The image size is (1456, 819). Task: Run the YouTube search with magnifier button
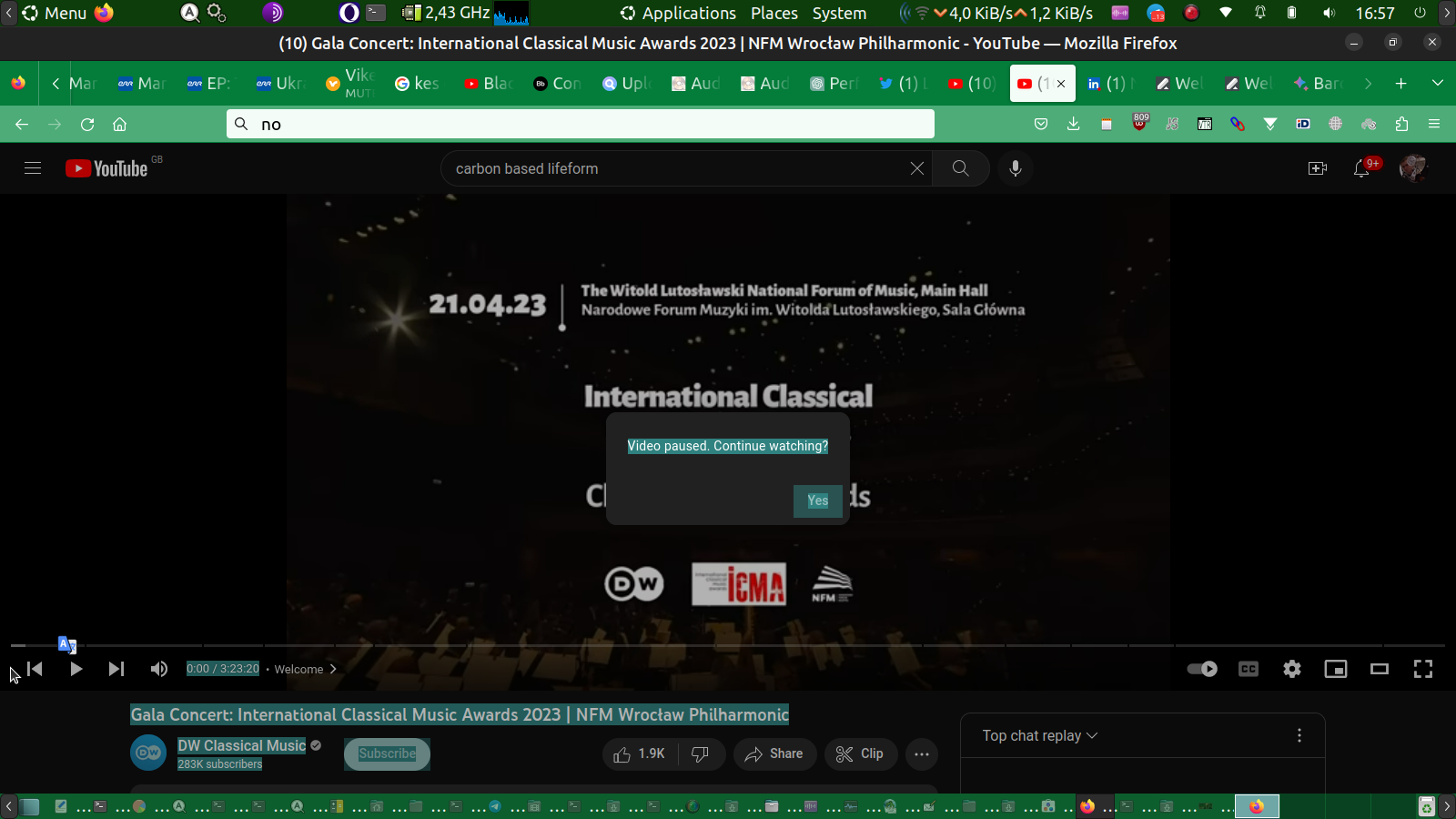coord(960,168)
